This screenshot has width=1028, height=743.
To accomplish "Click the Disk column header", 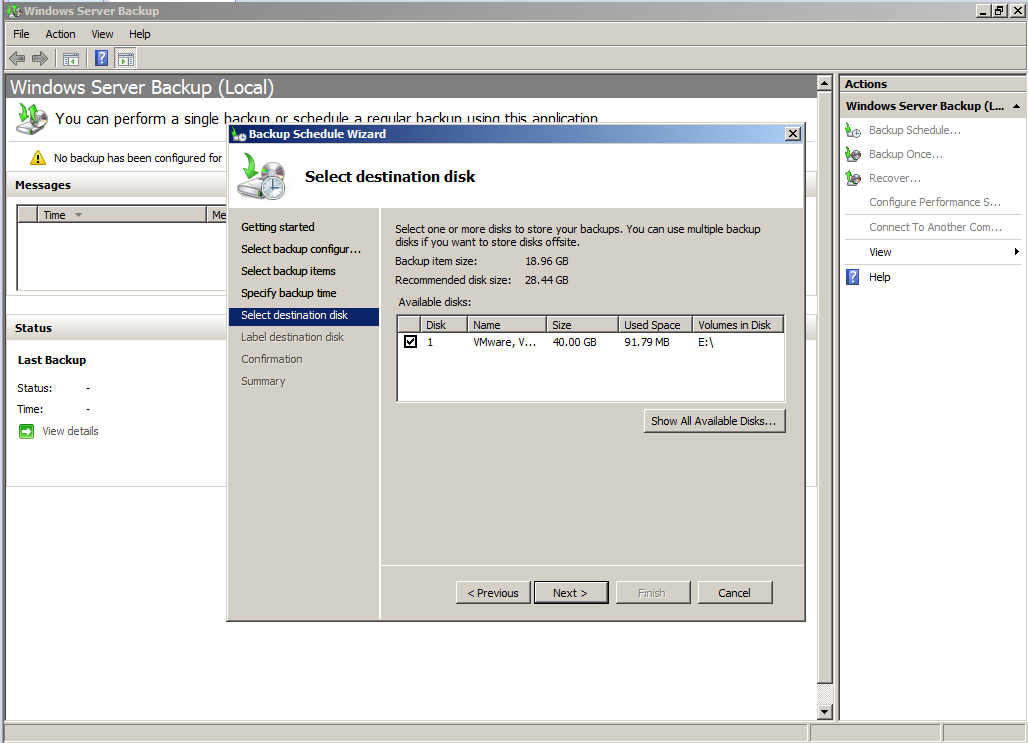I will (443, 325).
